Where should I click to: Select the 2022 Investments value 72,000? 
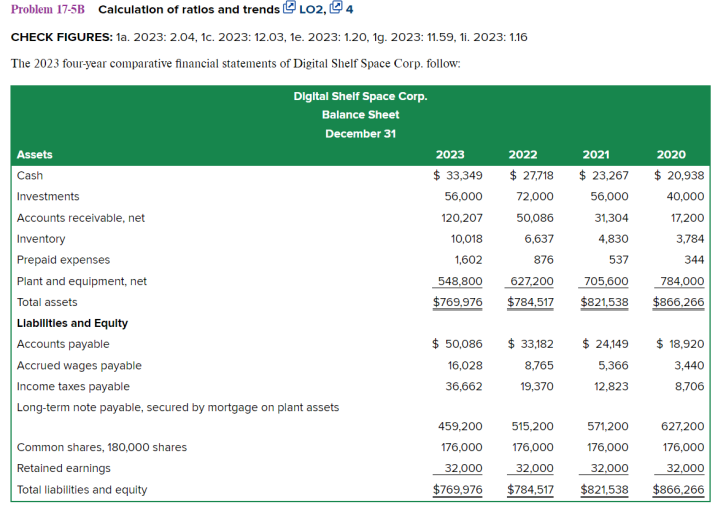click(x=535, y=197)
